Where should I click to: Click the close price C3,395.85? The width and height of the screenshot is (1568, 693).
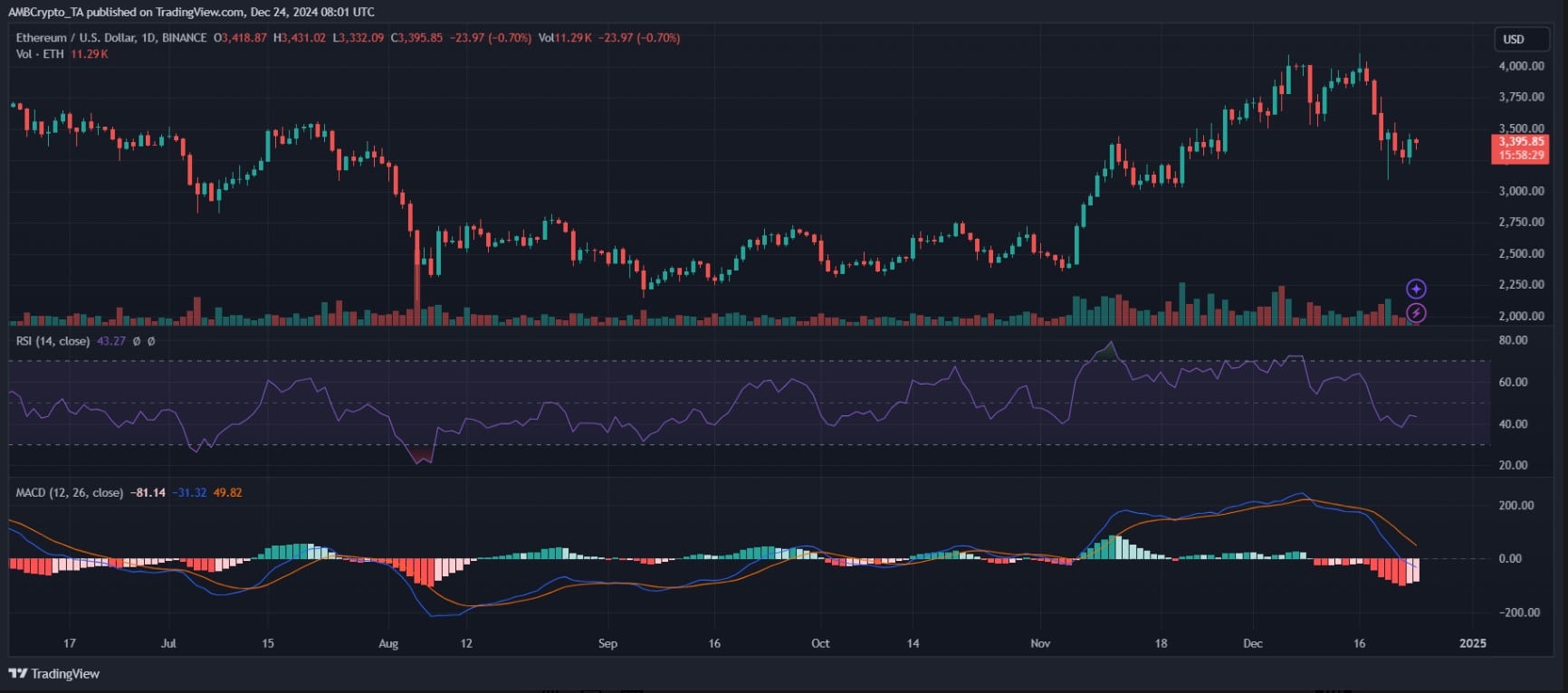[416, 38]
